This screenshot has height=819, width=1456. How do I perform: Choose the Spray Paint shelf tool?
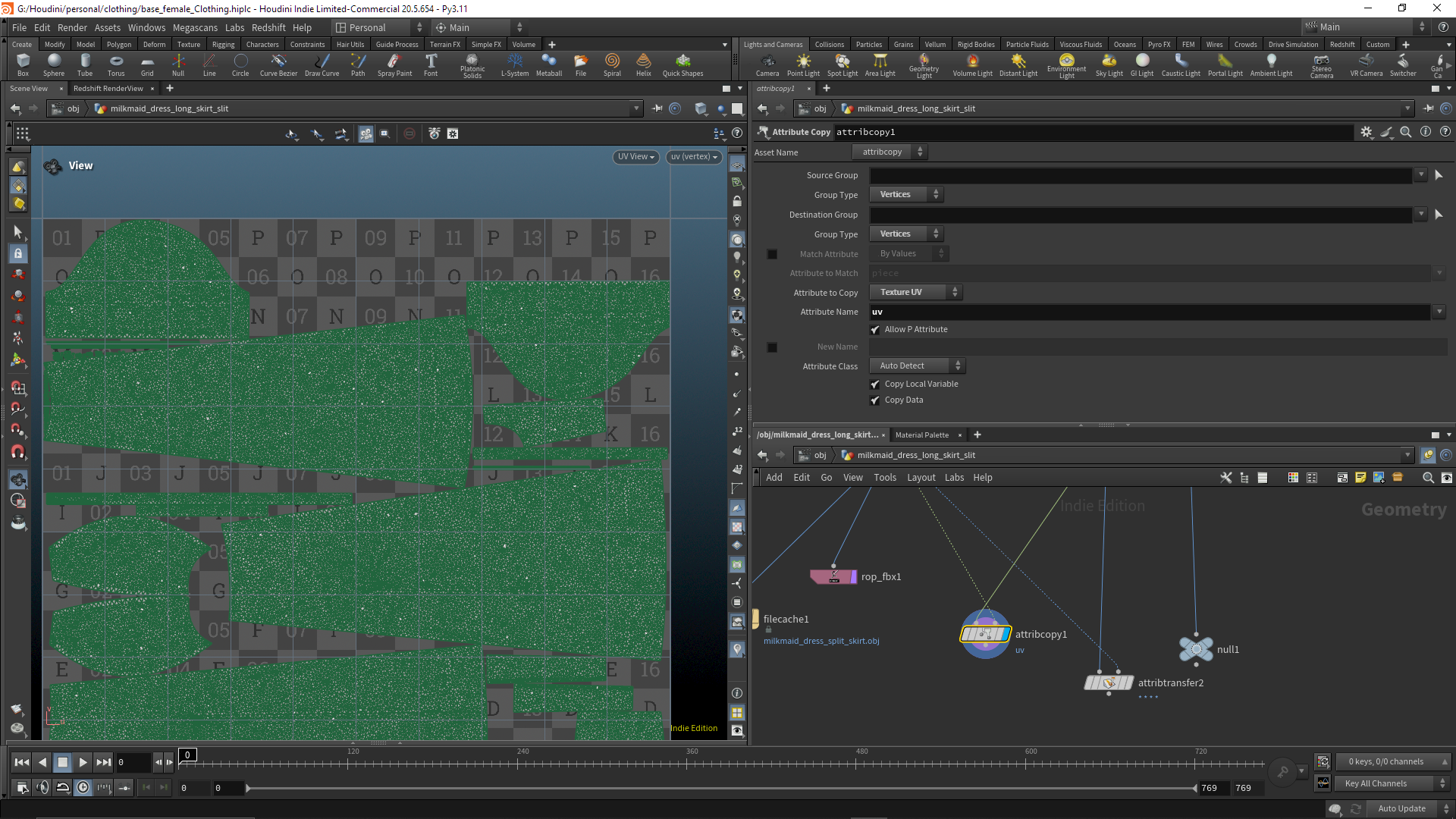point(394,64)
